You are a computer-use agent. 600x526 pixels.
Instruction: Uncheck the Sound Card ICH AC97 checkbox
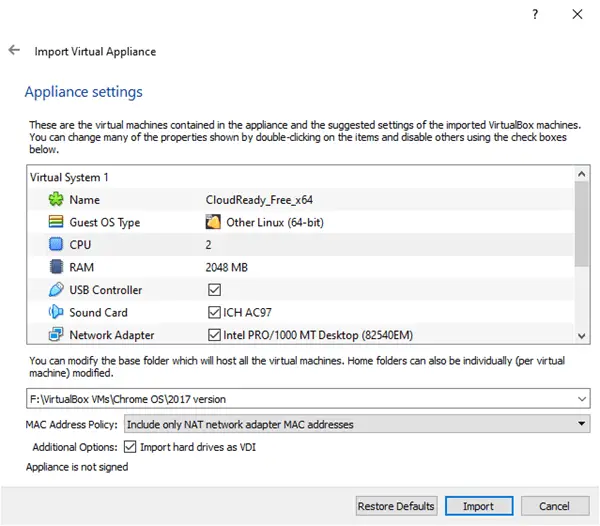pyautogui.click(x=214, y=312)
